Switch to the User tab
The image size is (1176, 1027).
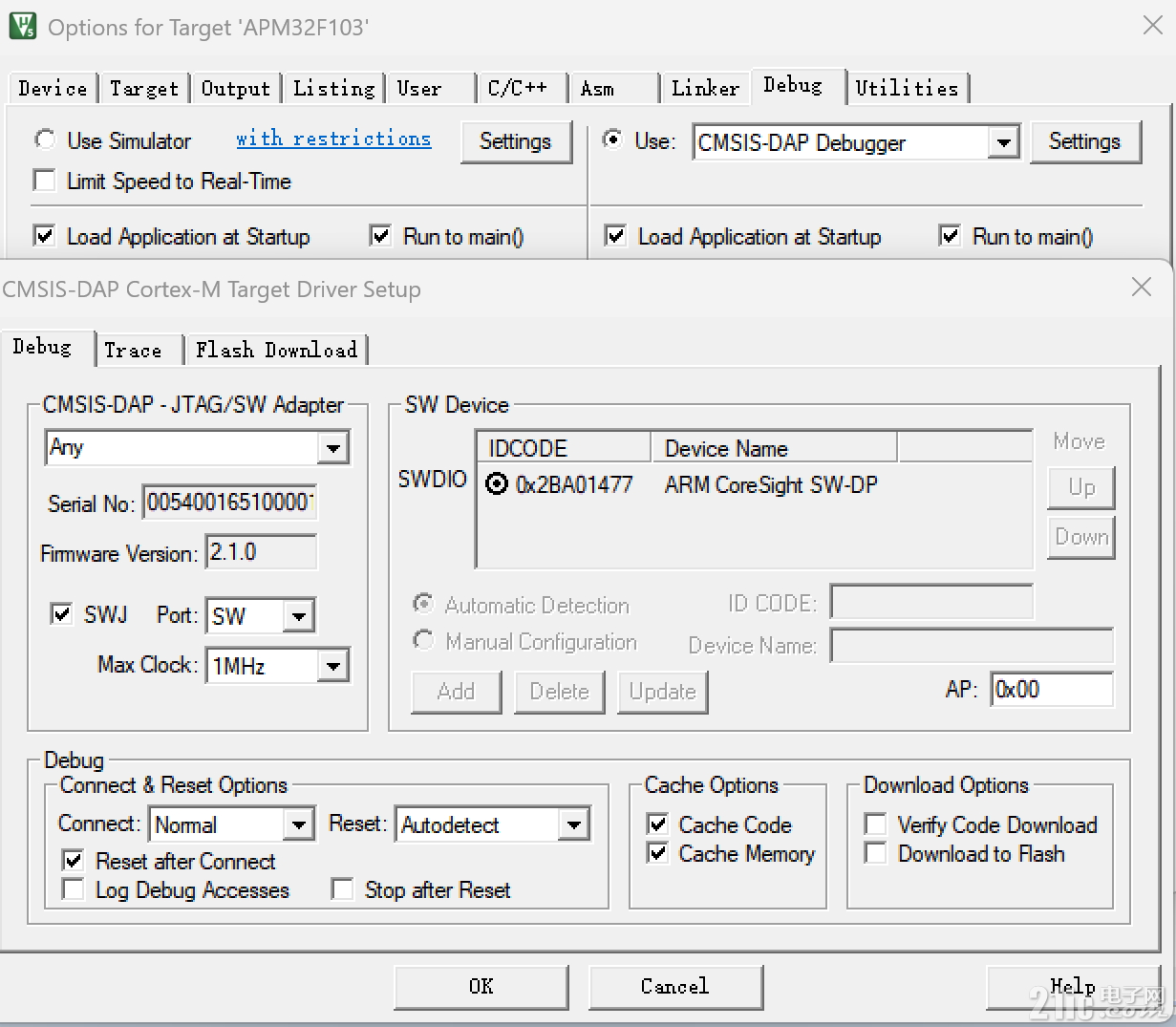click(x=432, y=89)
